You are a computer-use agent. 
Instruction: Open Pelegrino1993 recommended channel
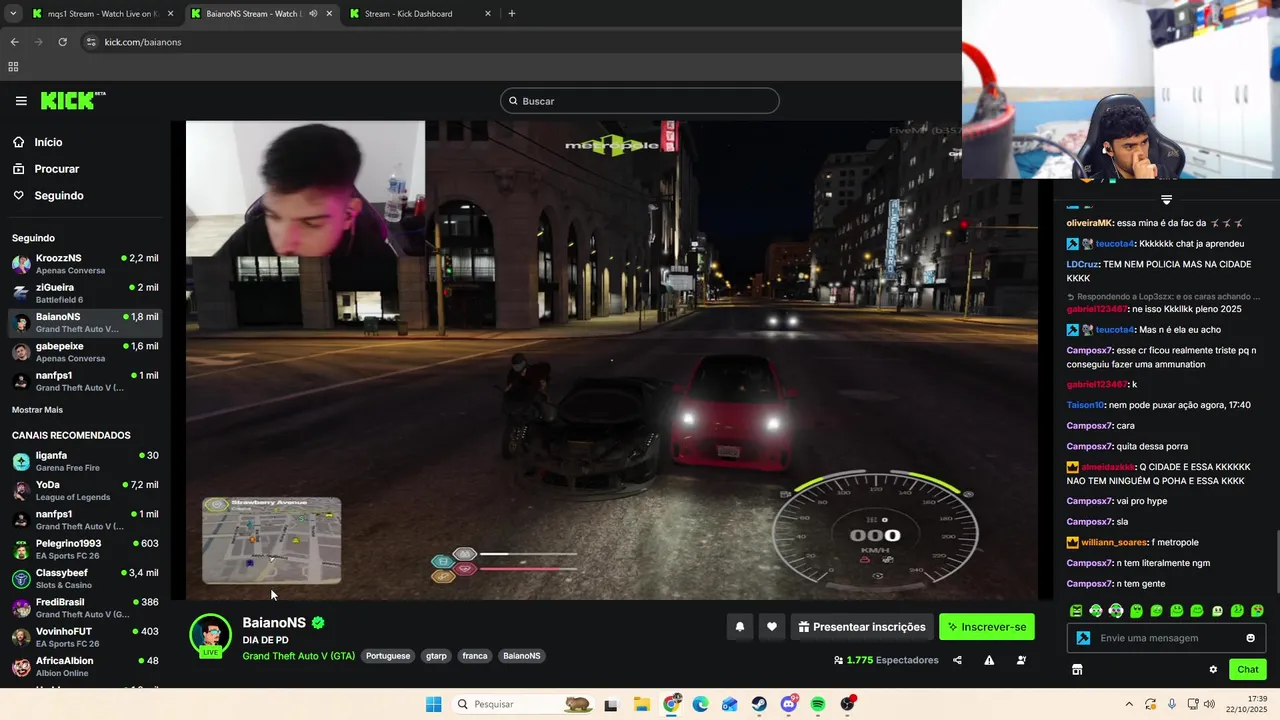point(85,549)
